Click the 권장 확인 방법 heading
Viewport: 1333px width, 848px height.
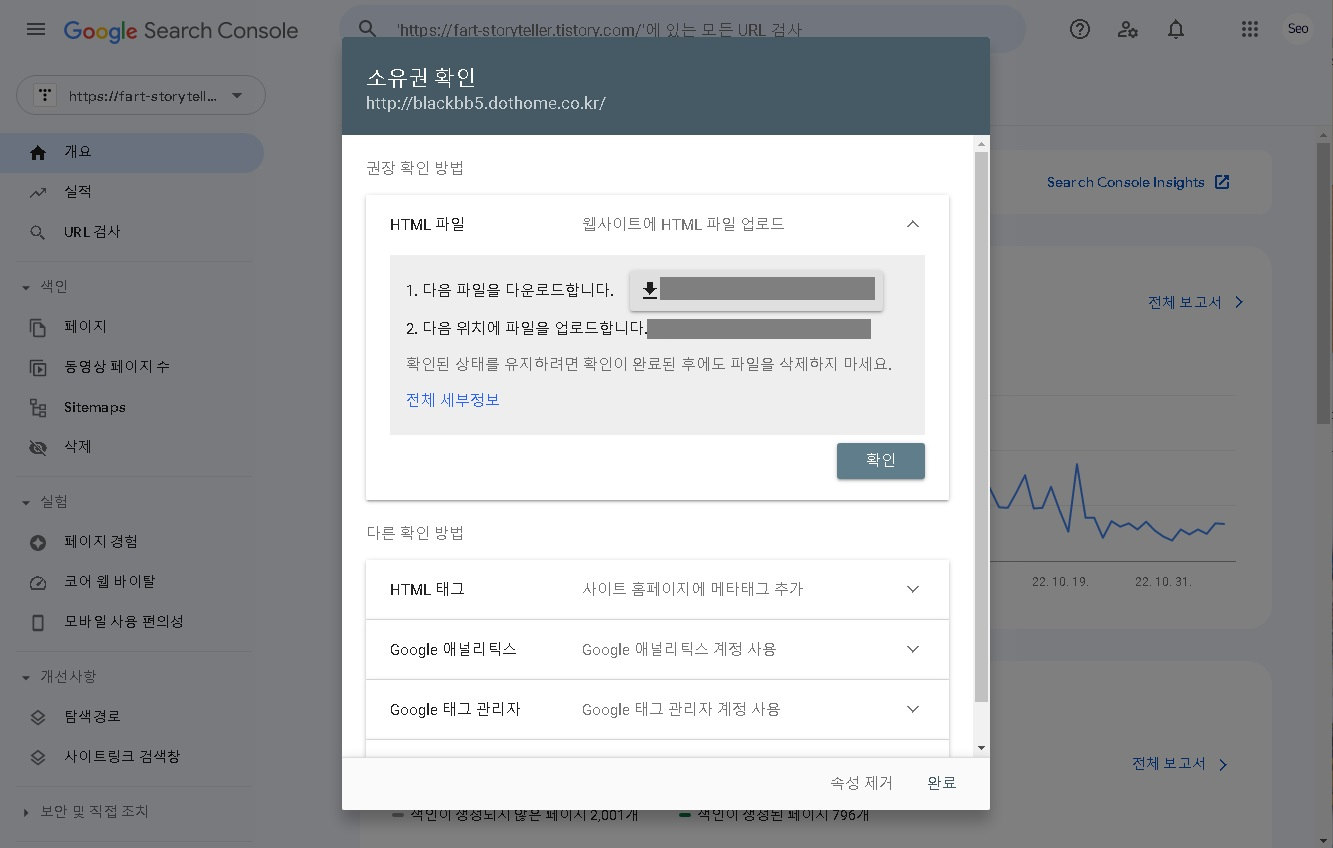click(x=415, y=168)
